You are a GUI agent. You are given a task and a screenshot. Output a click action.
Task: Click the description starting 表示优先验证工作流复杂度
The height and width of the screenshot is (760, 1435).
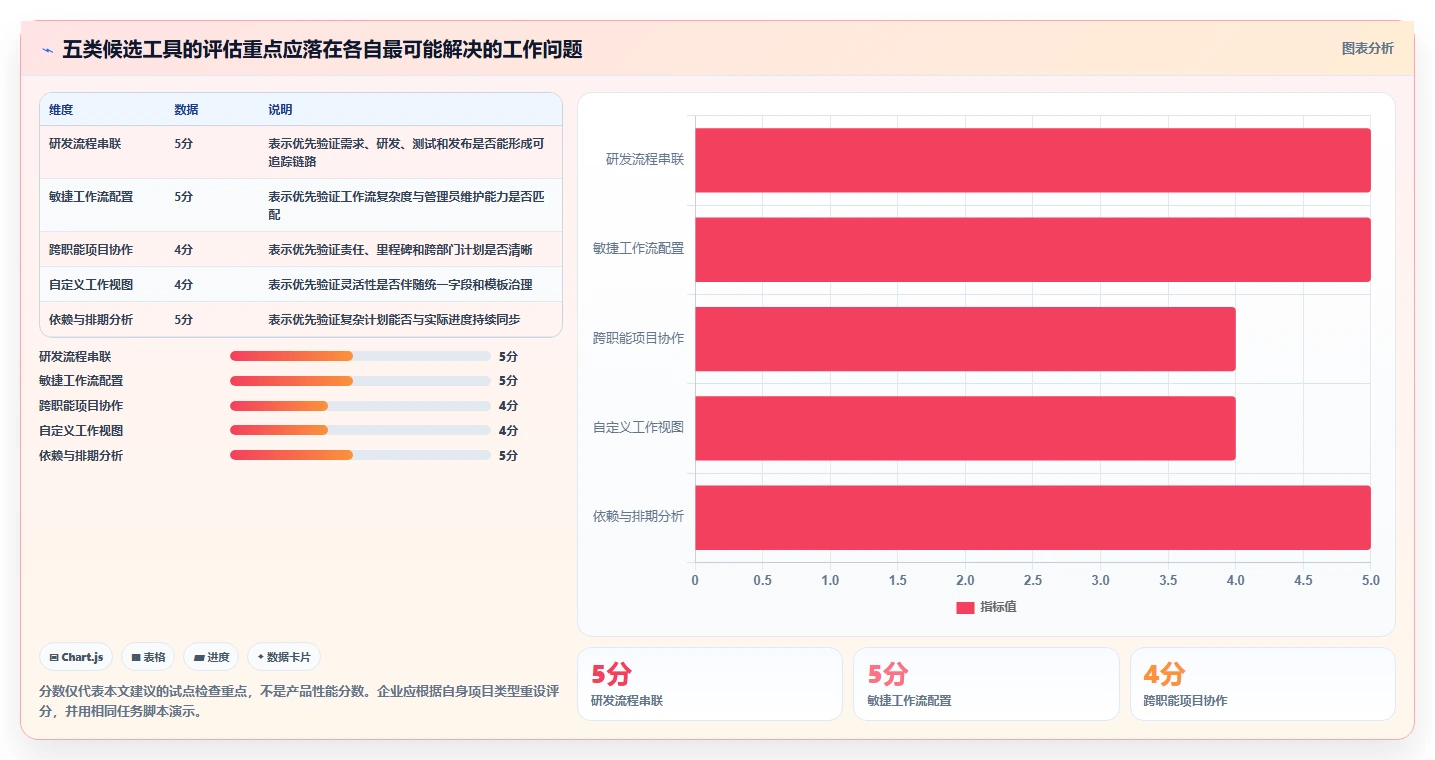(406, 205)
